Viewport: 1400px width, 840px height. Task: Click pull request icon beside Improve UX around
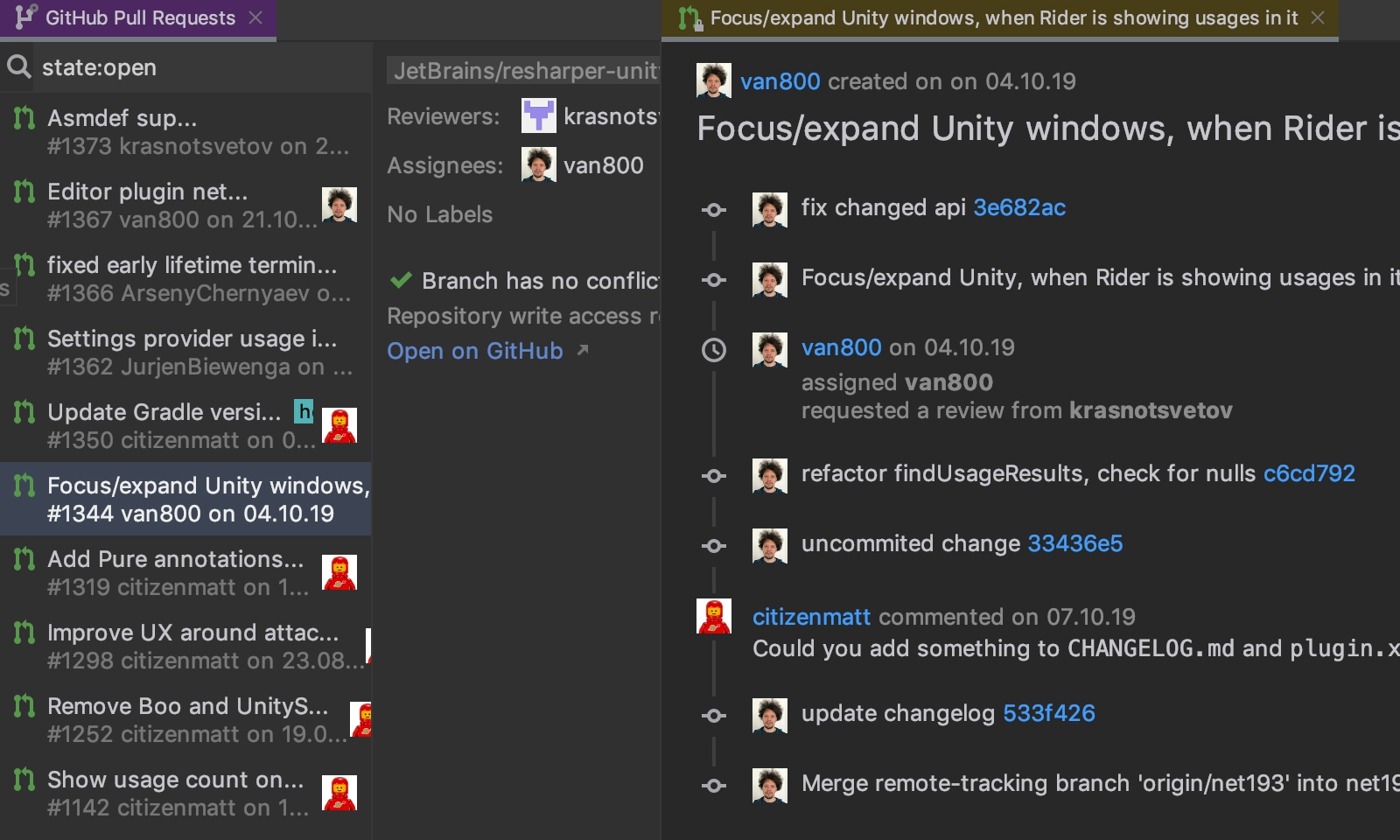pyautogui.click(x=24, y=632)
